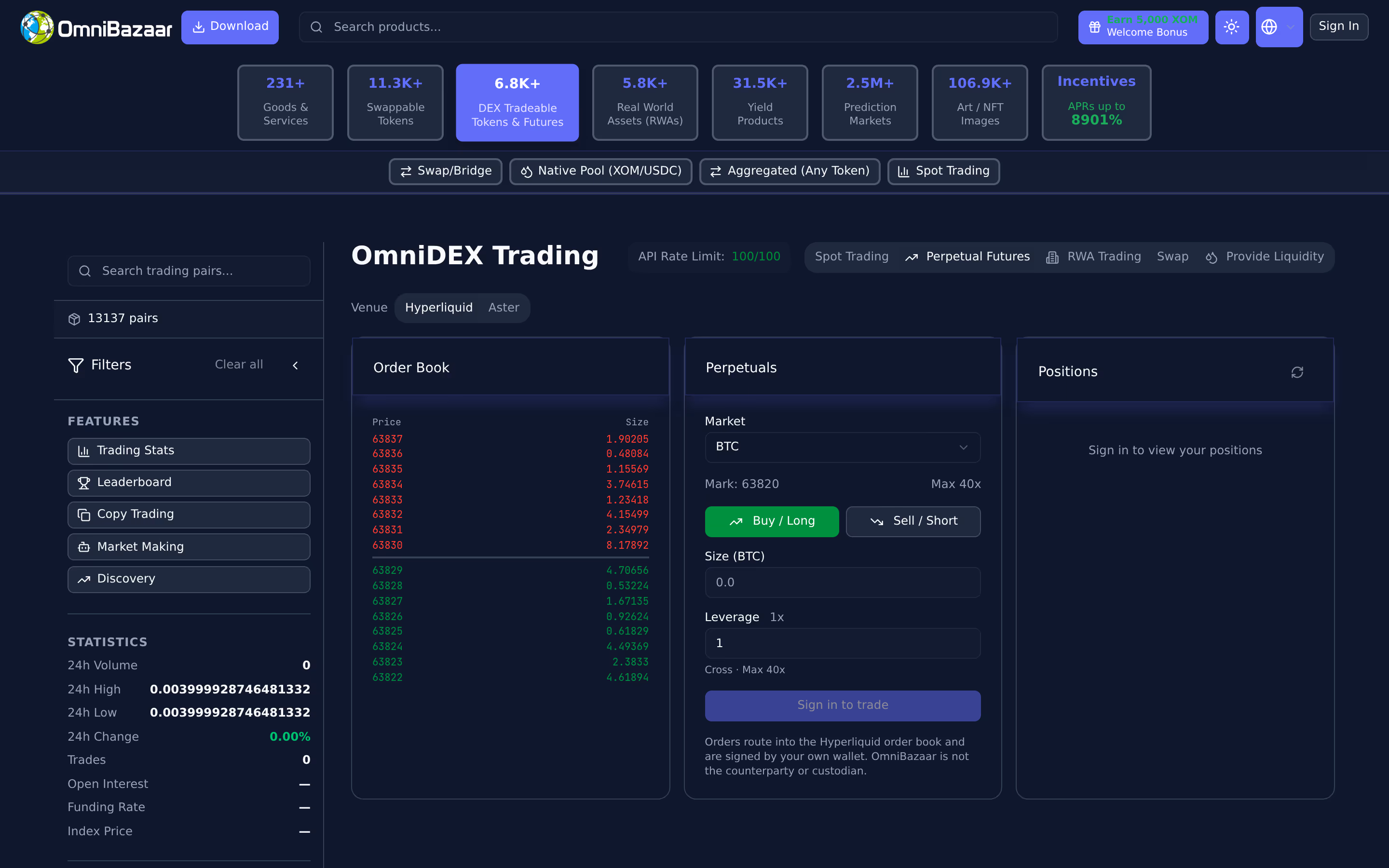The width and height of the screenshot is (1389, 868).
Task: Click the Sign In button
Action: pos(1338,27)
